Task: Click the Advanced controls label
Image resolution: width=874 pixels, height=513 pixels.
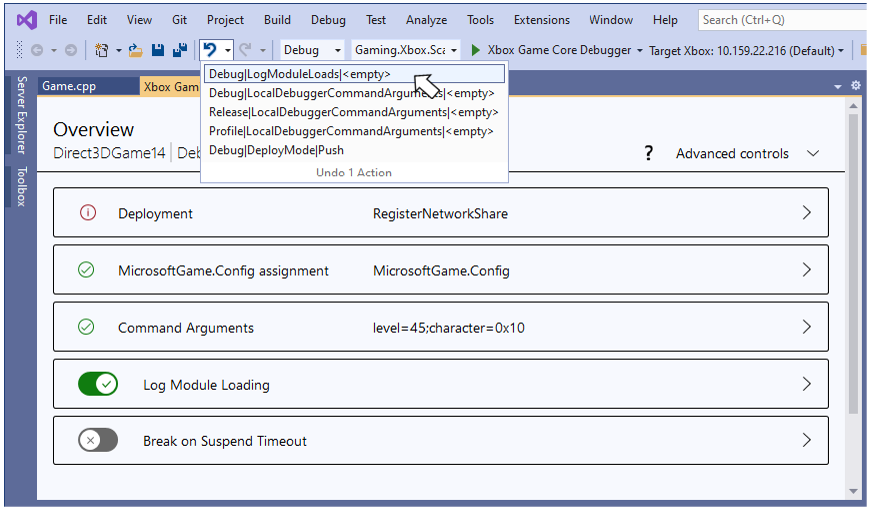Action: coord(732,153)
